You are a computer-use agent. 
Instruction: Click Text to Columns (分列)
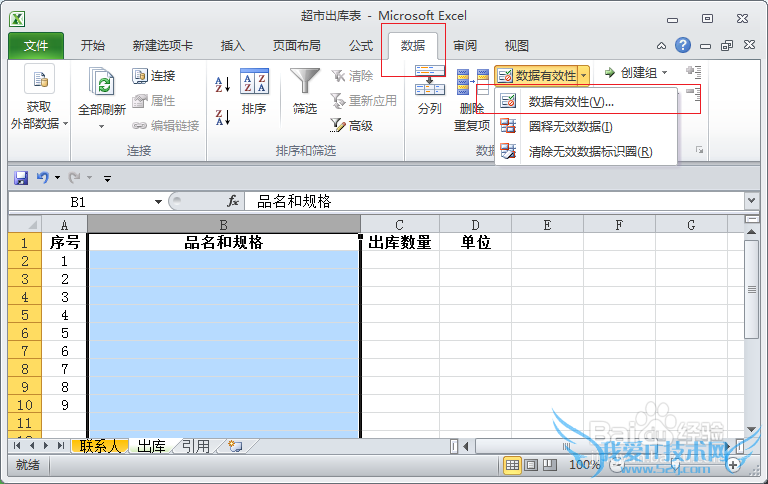tap(430, 91)
